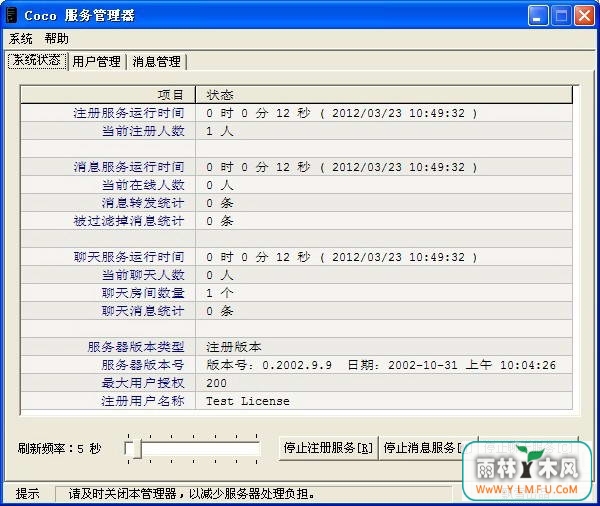Click the refresh frequency slider thumb

tap(137, 449)
